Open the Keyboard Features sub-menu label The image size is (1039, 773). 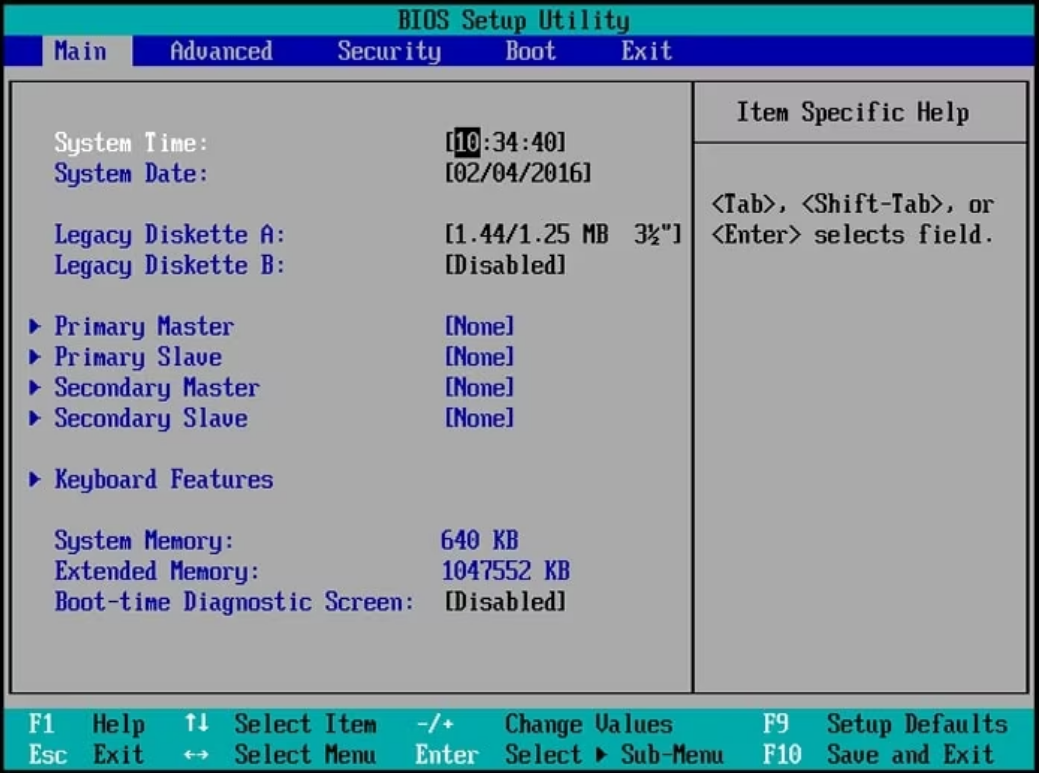point(164,480)
